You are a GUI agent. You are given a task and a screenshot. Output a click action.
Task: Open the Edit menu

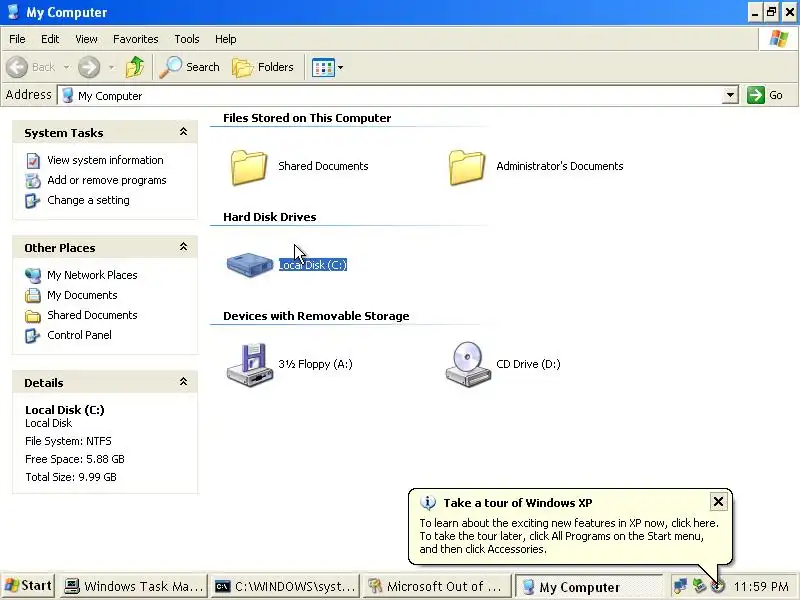tap(50, 39)
